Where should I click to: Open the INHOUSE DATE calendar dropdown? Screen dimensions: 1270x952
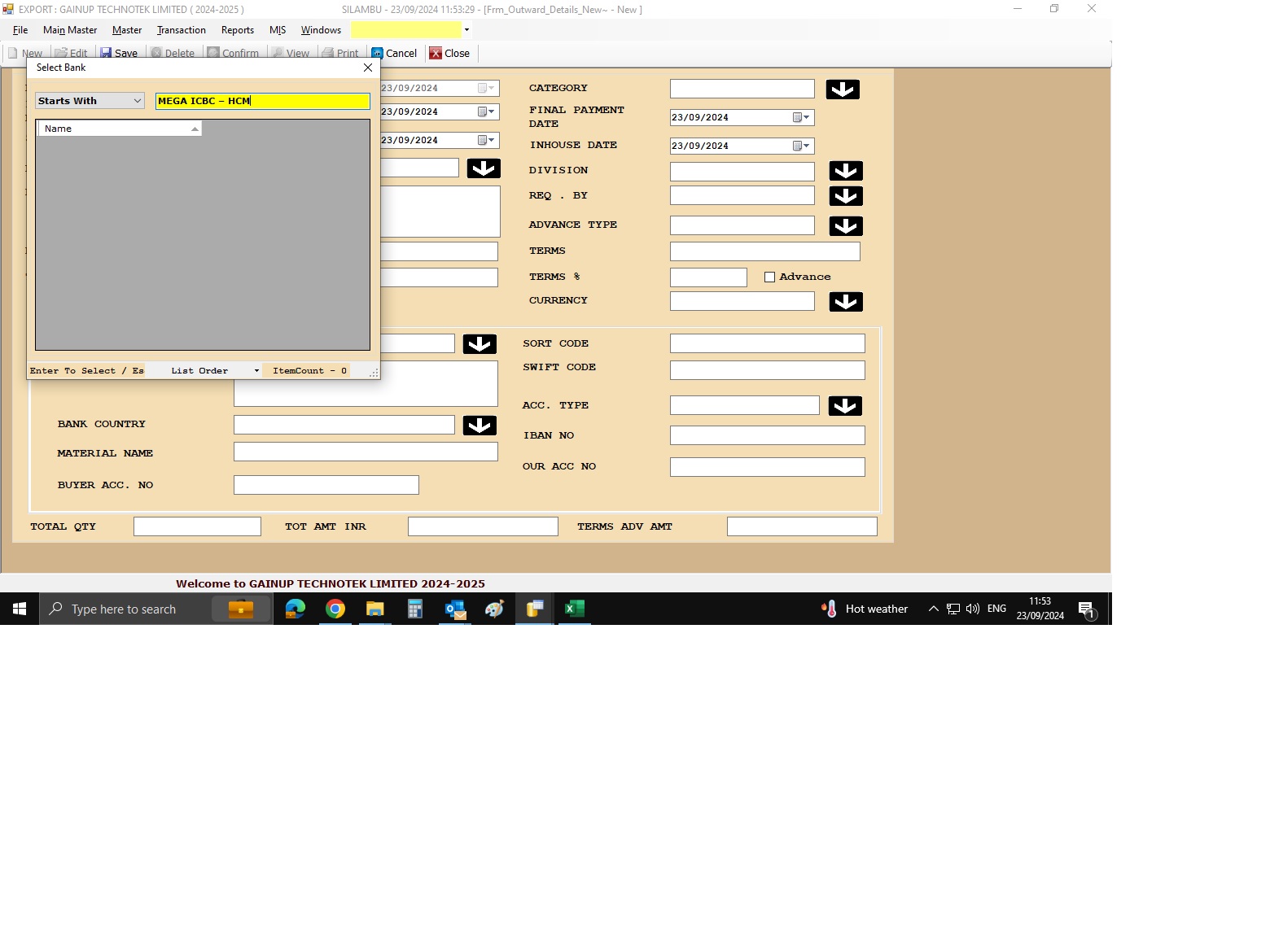[x=801, y=146]
